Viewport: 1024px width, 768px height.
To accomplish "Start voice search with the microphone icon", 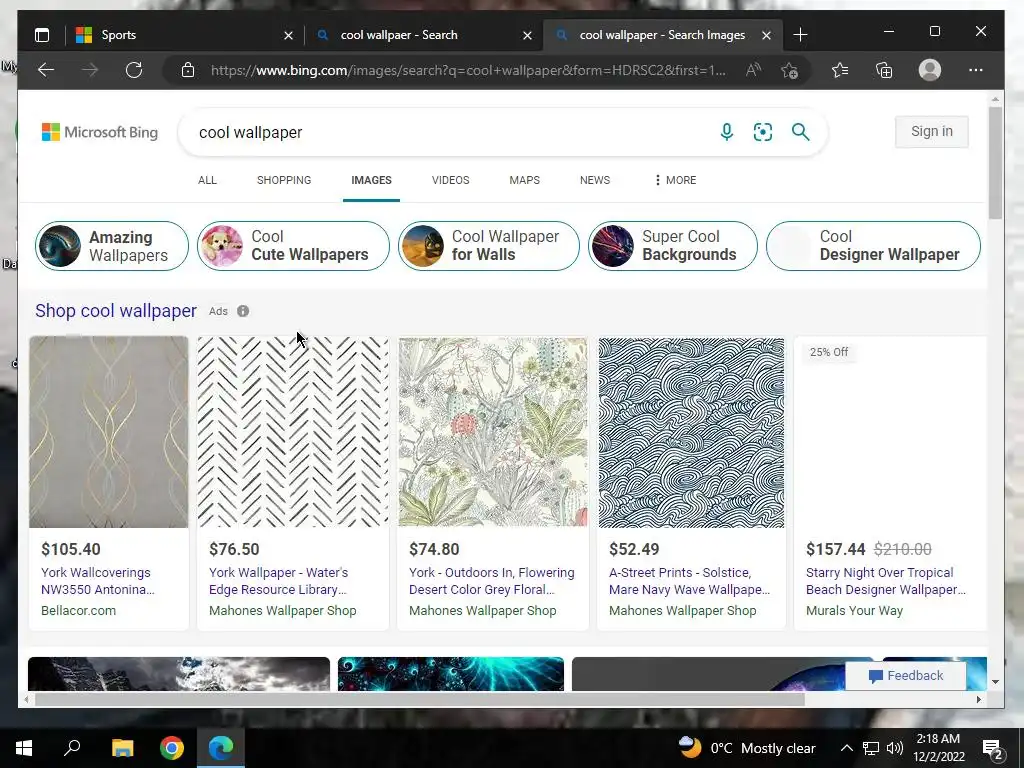I will (726, 132).
